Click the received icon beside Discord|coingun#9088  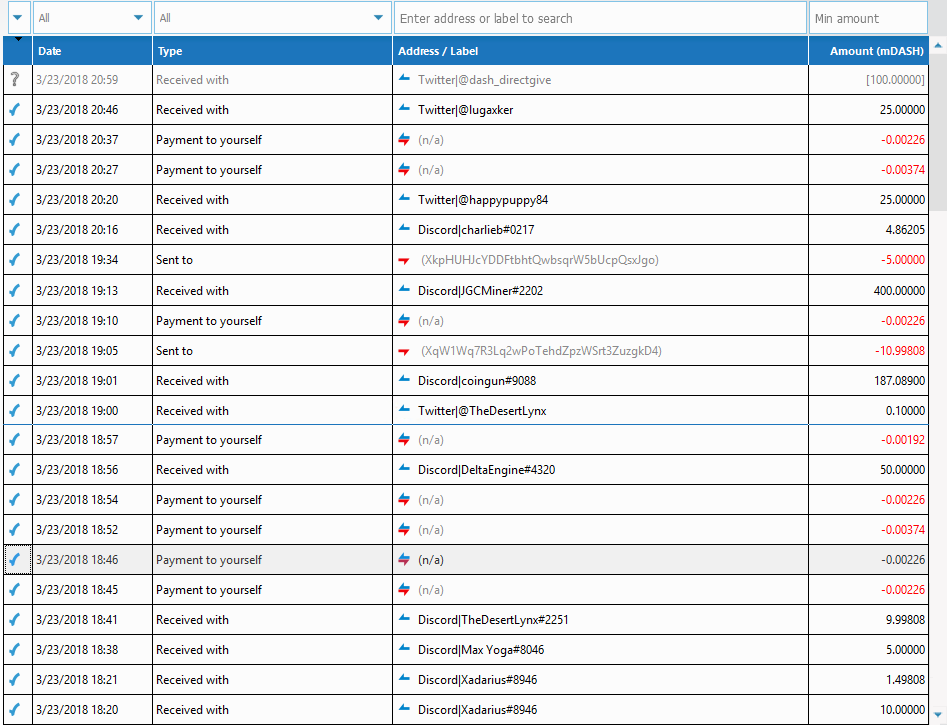pyautogui.click(x=405, y=379)
